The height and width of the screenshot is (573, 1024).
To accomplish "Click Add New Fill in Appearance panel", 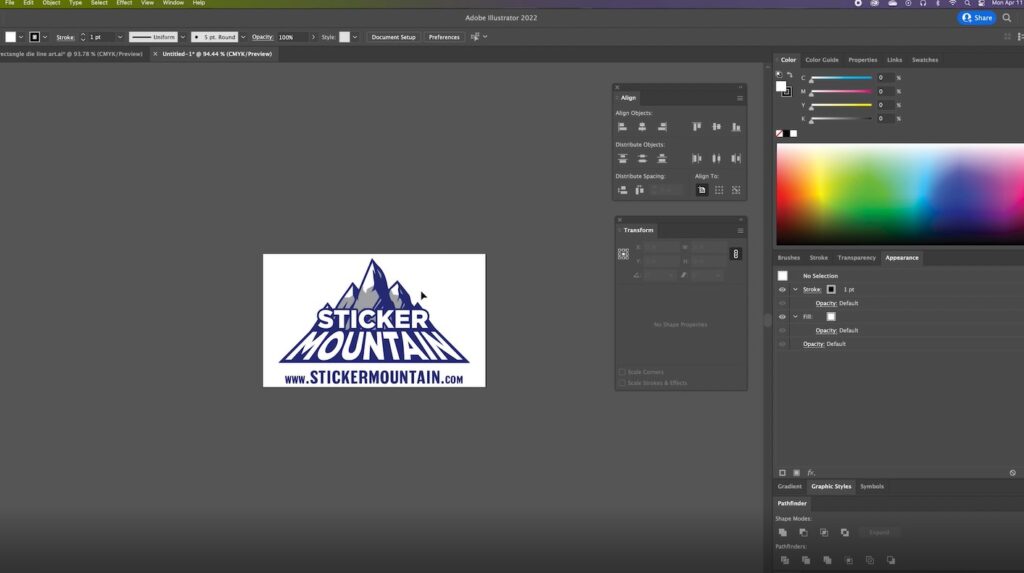I will [796, 472].
